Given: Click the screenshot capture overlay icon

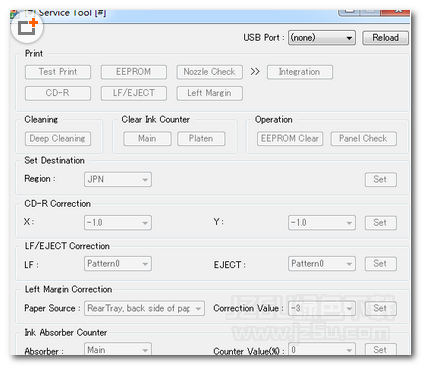Looking at the screenshot, I should pos(27,27).
